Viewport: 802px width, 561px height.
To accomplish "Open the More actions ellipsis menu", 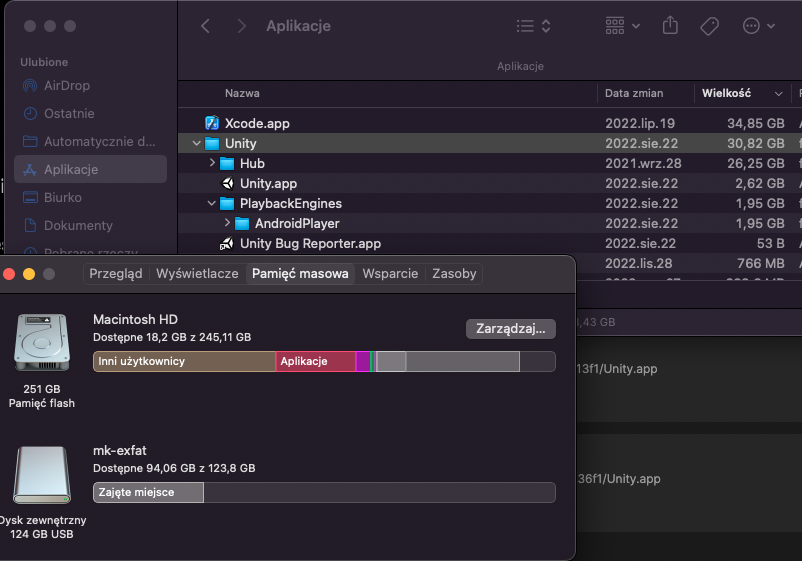I will point(759,26).
